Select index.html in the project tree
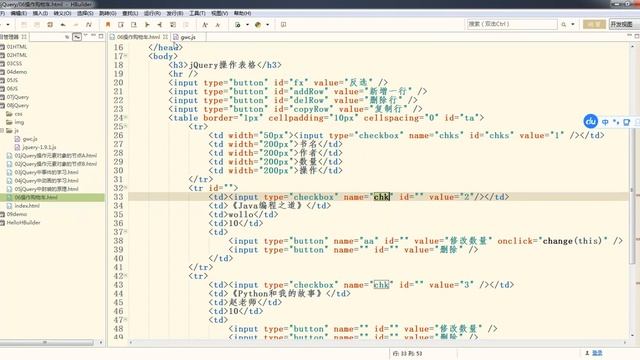The height and width of the screenshot is (360, 640). 27,206
